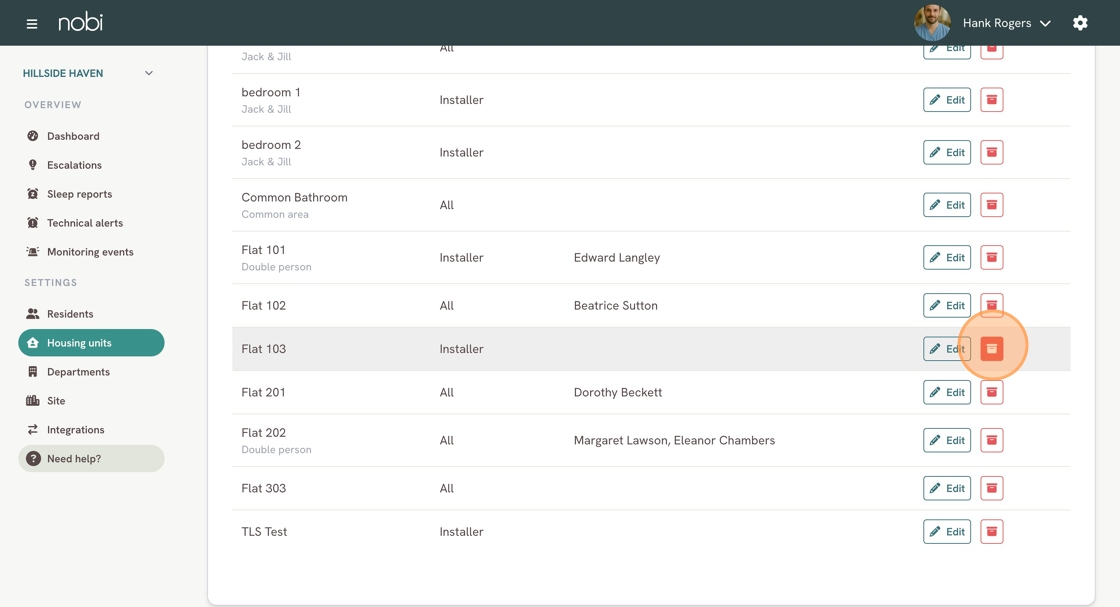Open the hamburger menu icon
This screenshot has width=1120, height=607.
(32, 23)
